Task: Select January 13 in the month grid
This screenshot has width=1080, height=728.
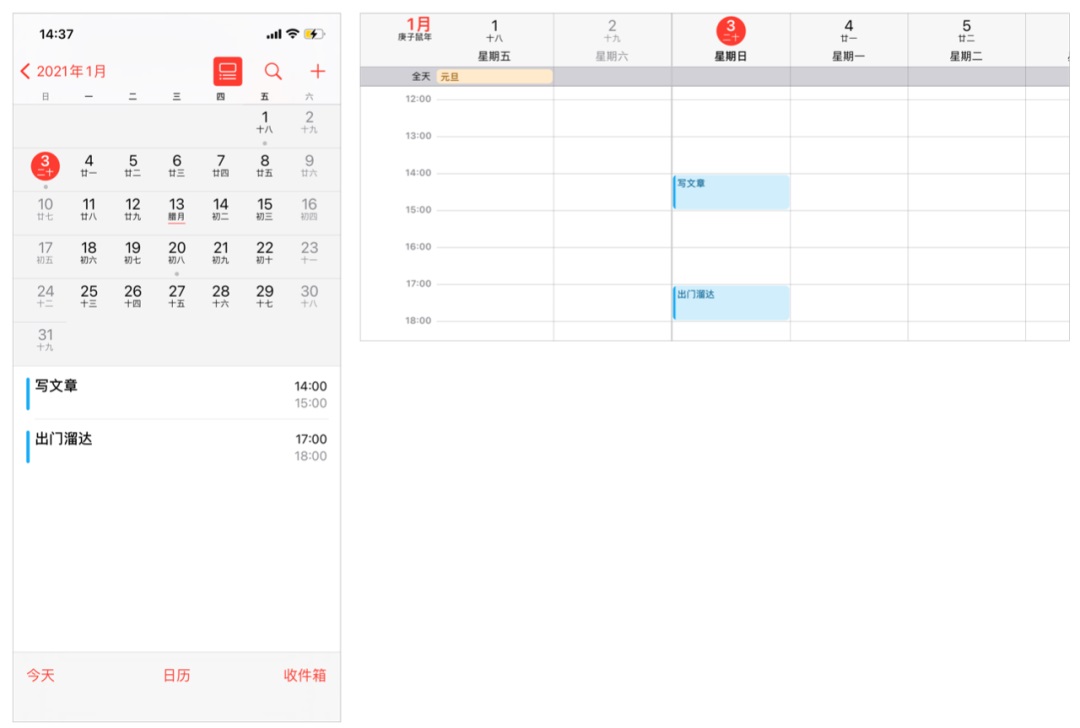Action: coord(176,209)
